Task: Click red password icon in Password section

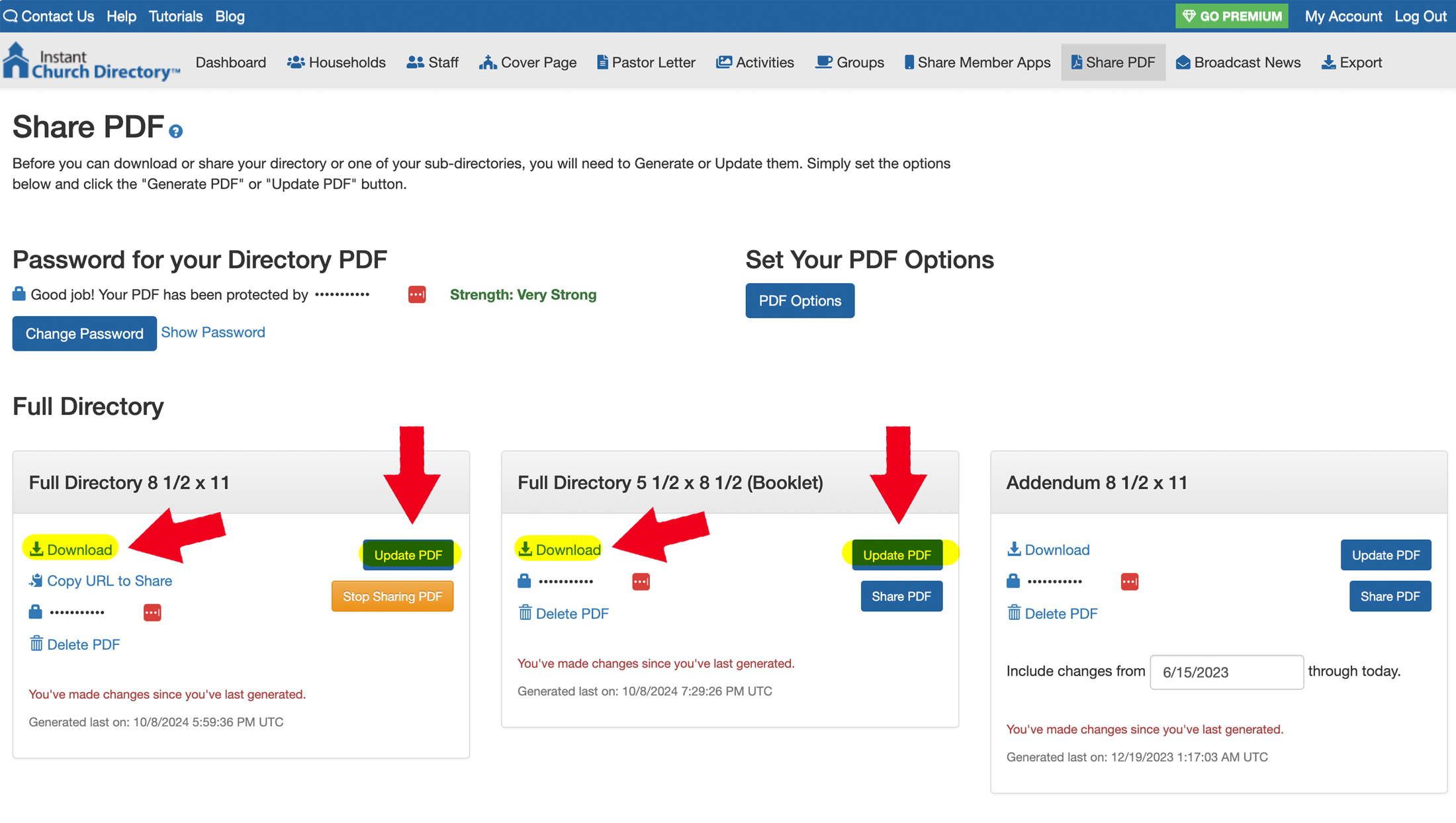Action: pyautogui.click(x=417, y=294)
